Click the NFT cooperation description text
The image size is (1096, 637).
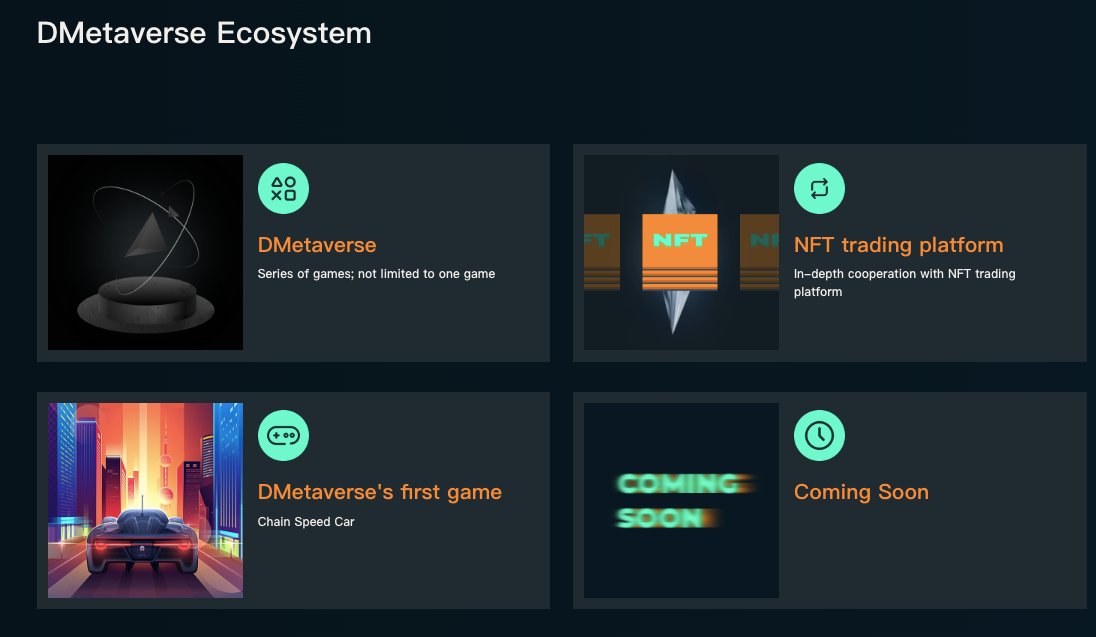point(903,282)
